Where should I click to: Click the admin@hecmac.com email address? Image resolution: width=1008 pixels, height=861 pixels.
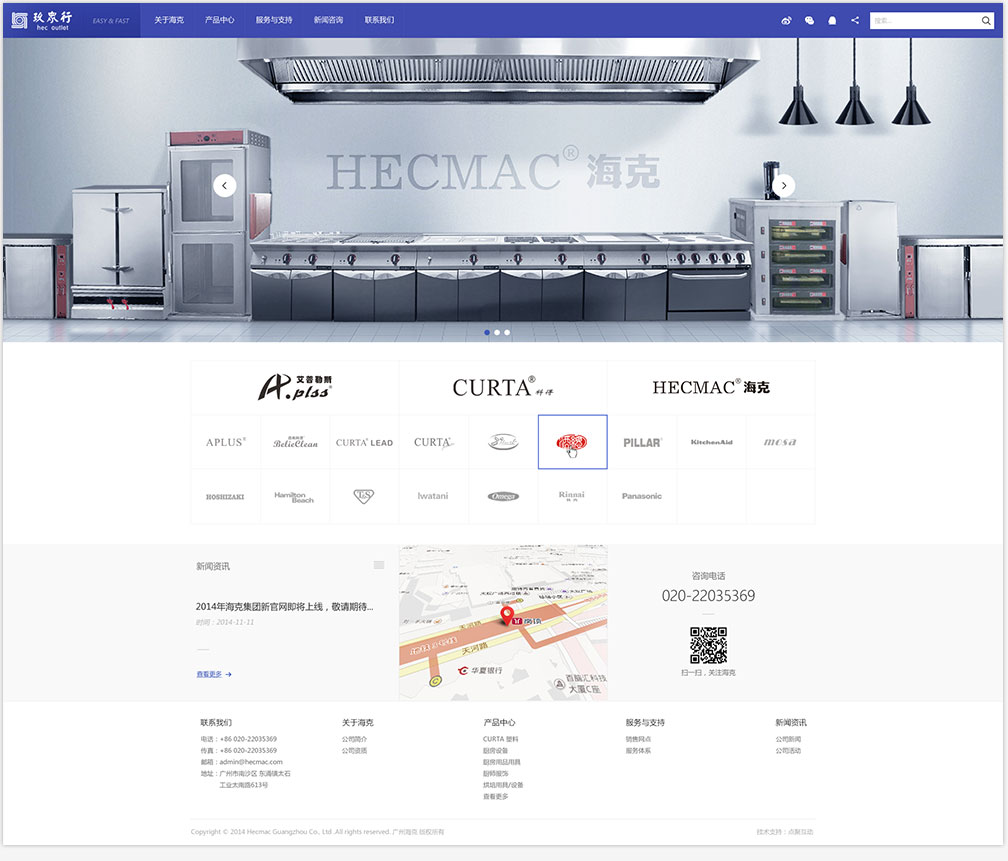[251, 762]
